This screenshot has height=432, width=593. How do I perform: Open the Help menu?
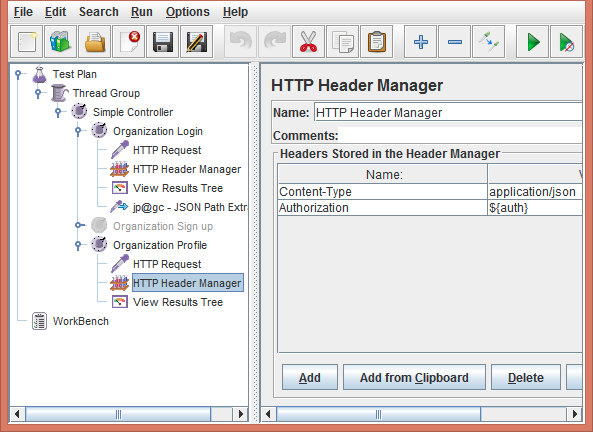point(235,12)
